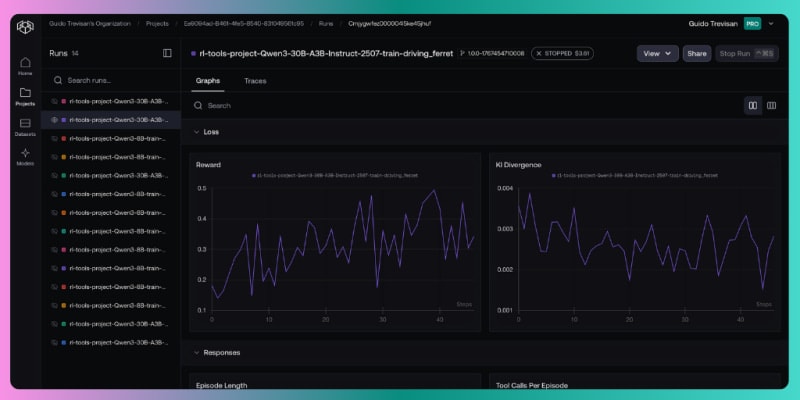Open the Models section

(25, 157)
